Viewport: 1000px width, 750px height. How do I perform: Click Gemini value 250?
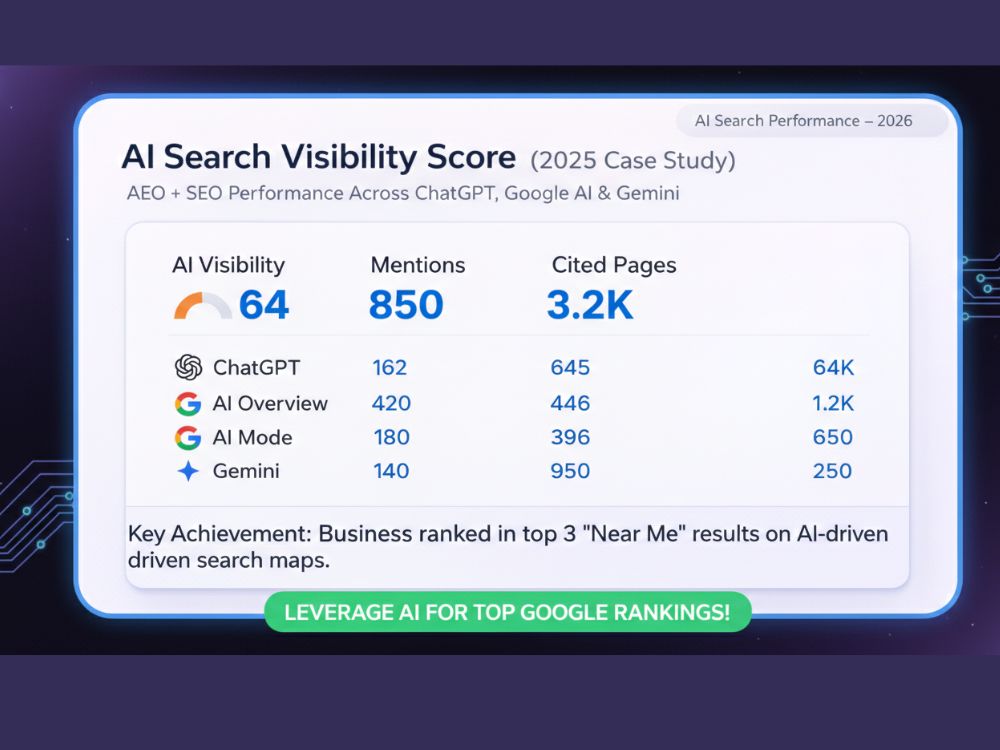(x=832, y=471)
